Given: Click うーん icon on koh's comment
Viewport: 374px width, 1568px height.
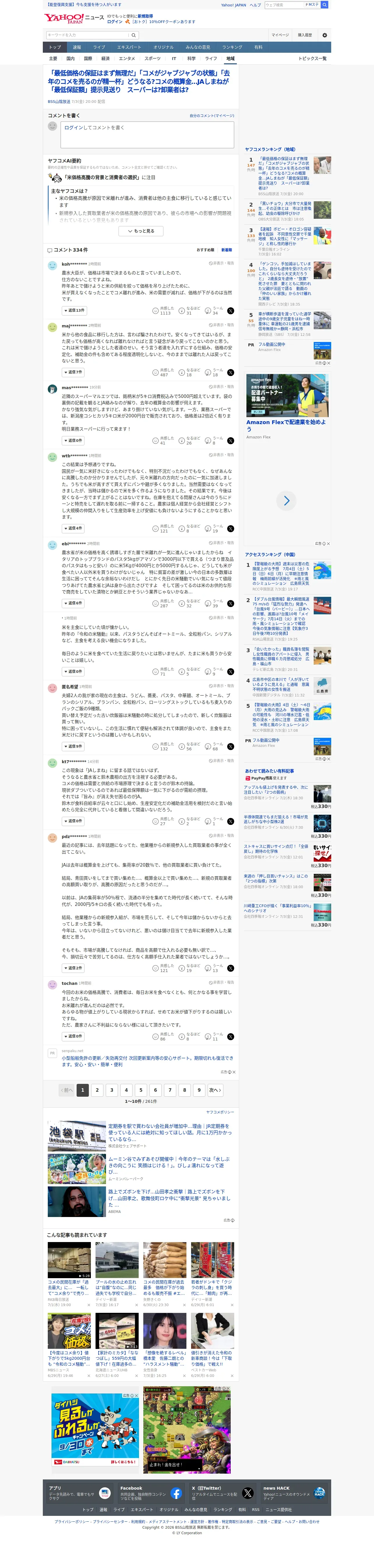Looking at the screenshot, I should pyautogui.click(x=208, y=311).
